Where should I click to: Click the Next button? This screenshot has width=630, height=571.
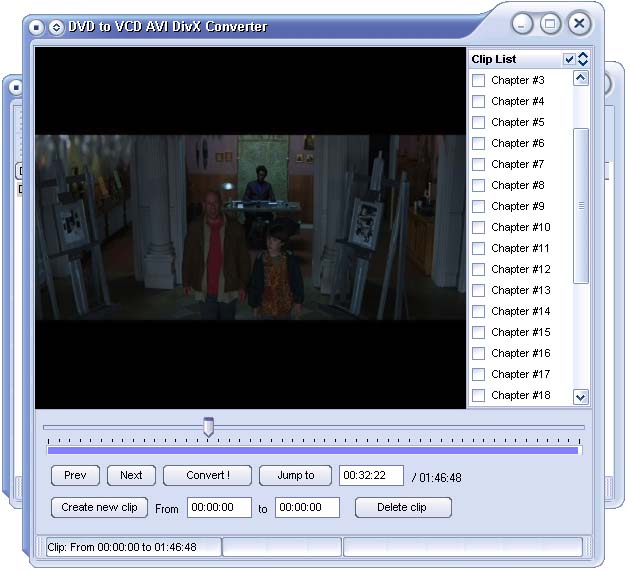(131, 475)
